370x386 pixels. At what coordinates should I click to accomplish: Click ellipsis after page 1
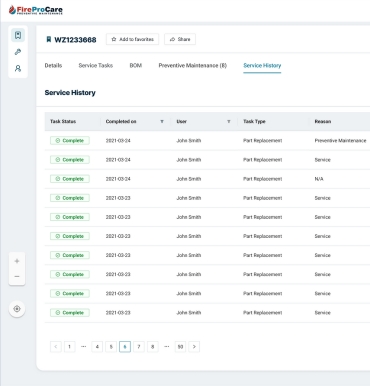(83, 347)
